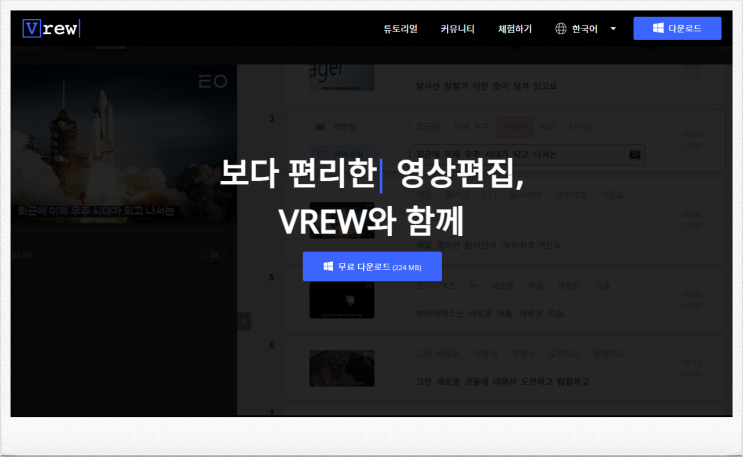Viewport: 743px width, 457px height.
Task: Open the 커뮤니티 menu item
Action: (457, 29)
